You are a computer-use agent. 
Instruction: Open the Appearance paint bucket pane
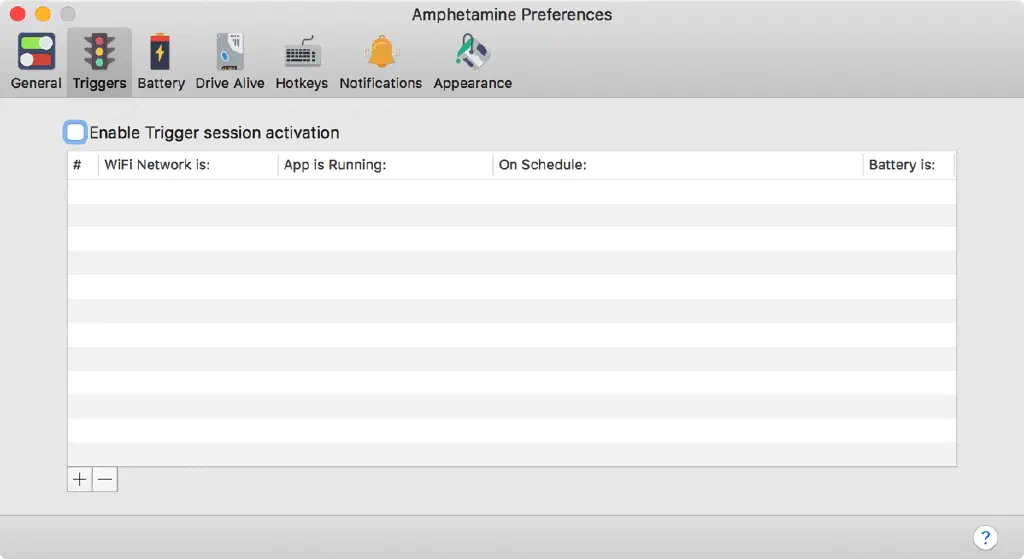(x=472, y=61)
